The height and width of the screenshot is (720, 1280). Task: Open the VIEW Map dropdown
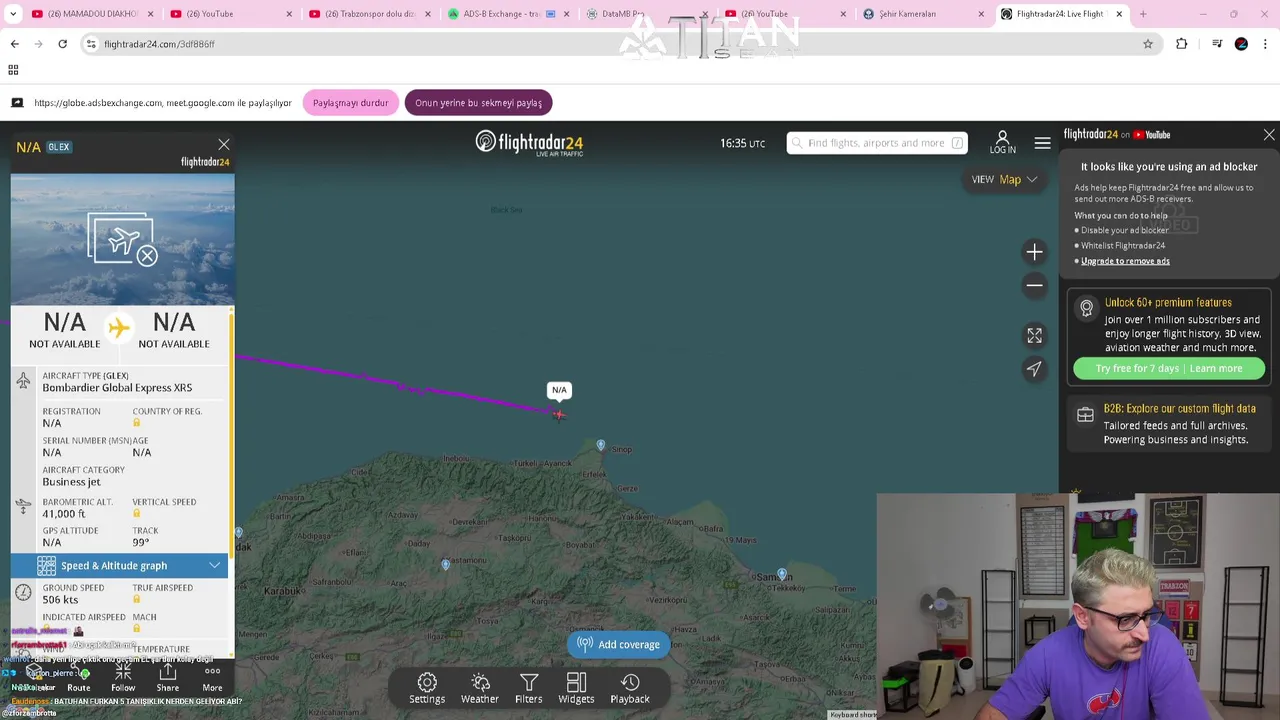coord(1004,180)
